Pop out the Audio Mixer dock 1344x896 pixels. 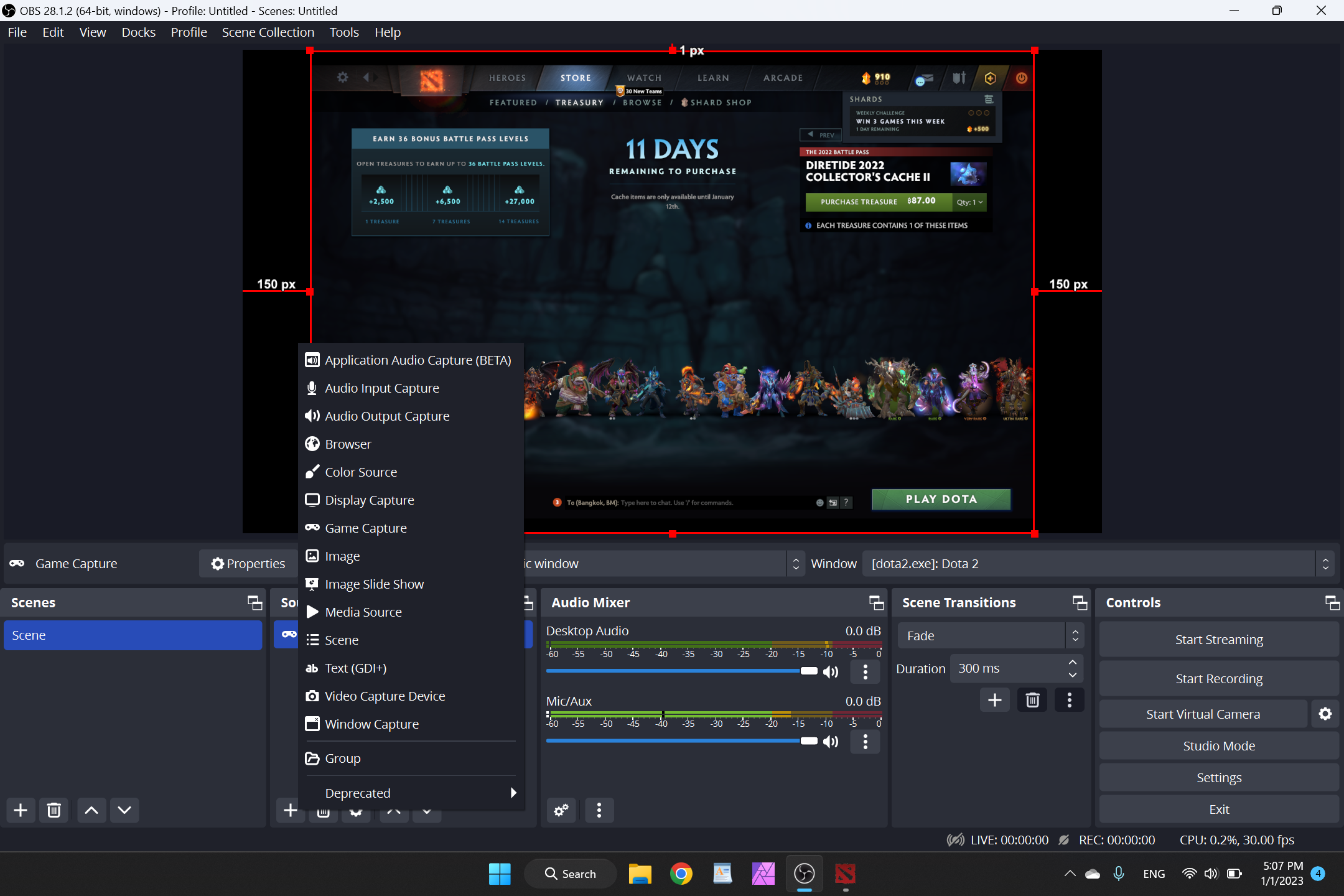(x=876, y=602)
